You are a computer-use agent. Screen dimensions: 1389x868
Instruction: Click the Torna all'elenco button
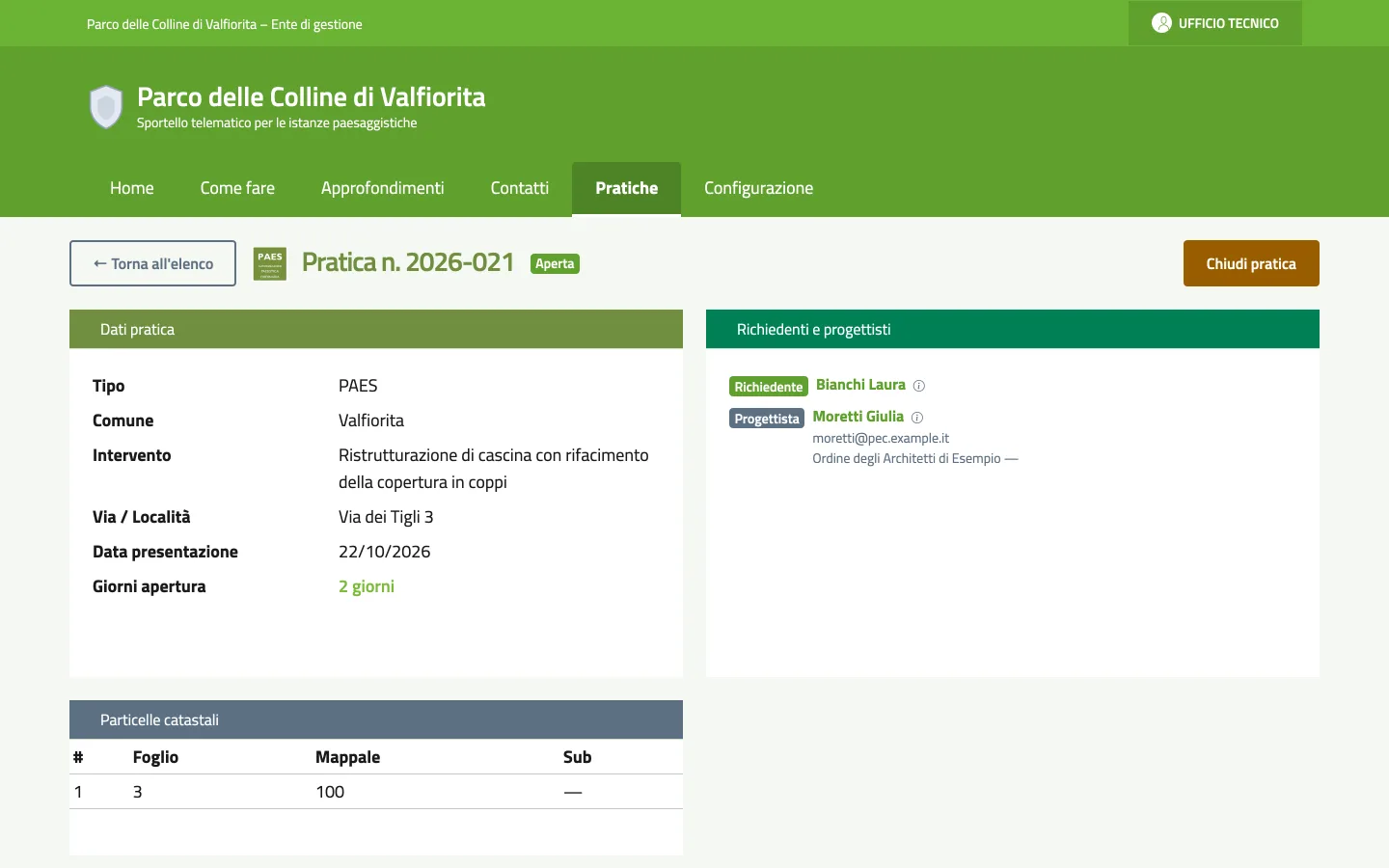(x=152, y=263)
